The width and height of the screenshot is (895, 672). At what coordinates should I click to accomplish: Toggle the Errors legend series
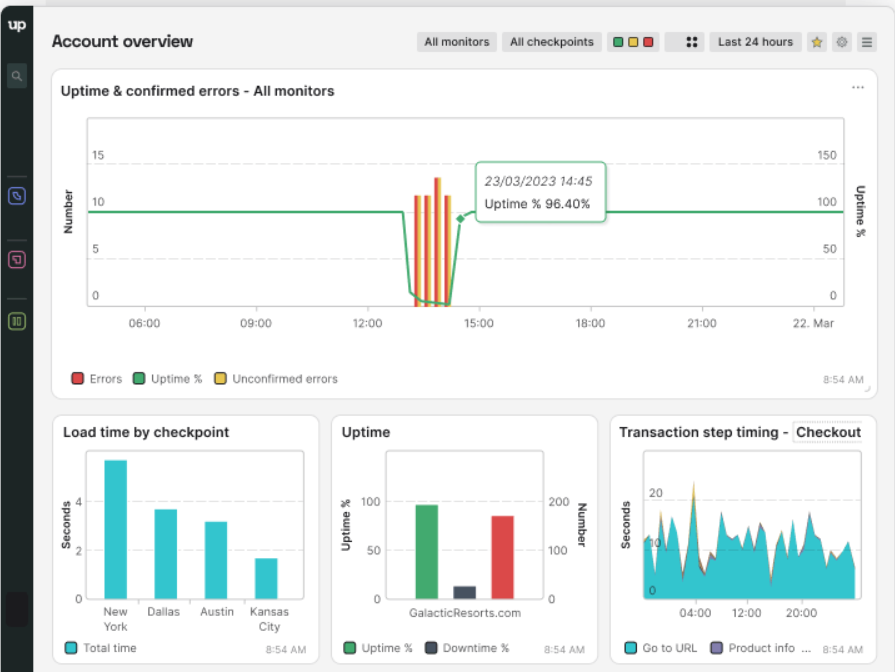[97, 379]
